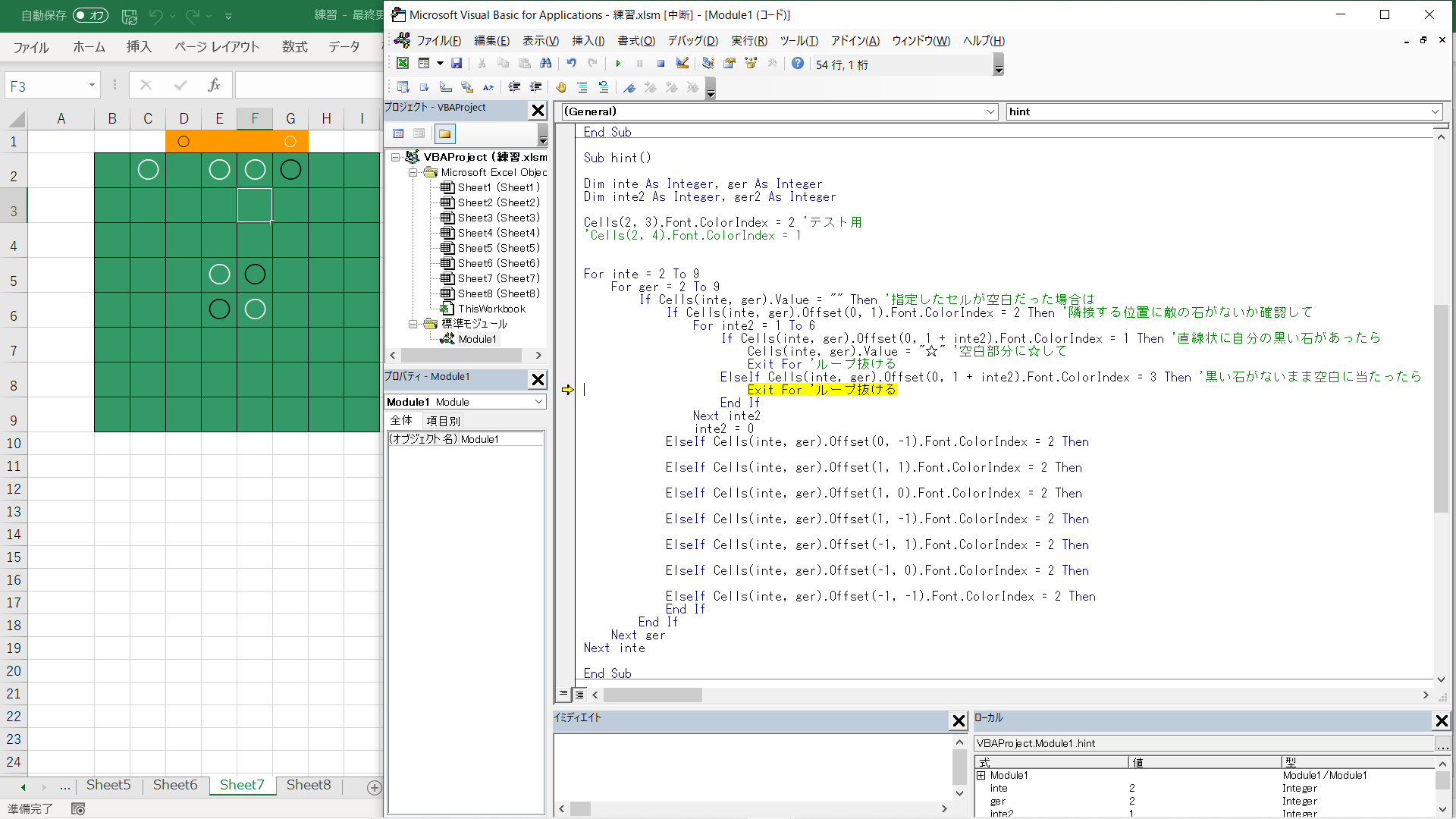Switch to the Sheet8 worksheet tab
This screenshot has height=819, width=1456.
[309, 785]
